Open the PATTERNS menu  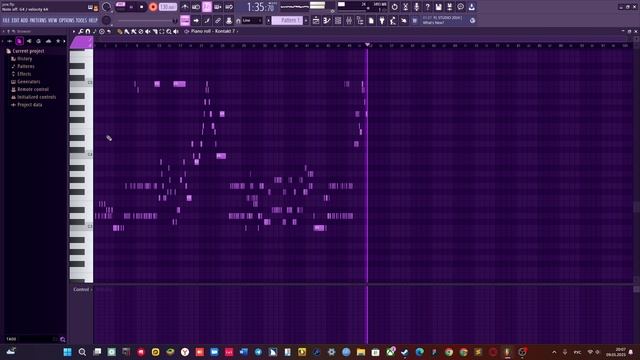(38, 20)
